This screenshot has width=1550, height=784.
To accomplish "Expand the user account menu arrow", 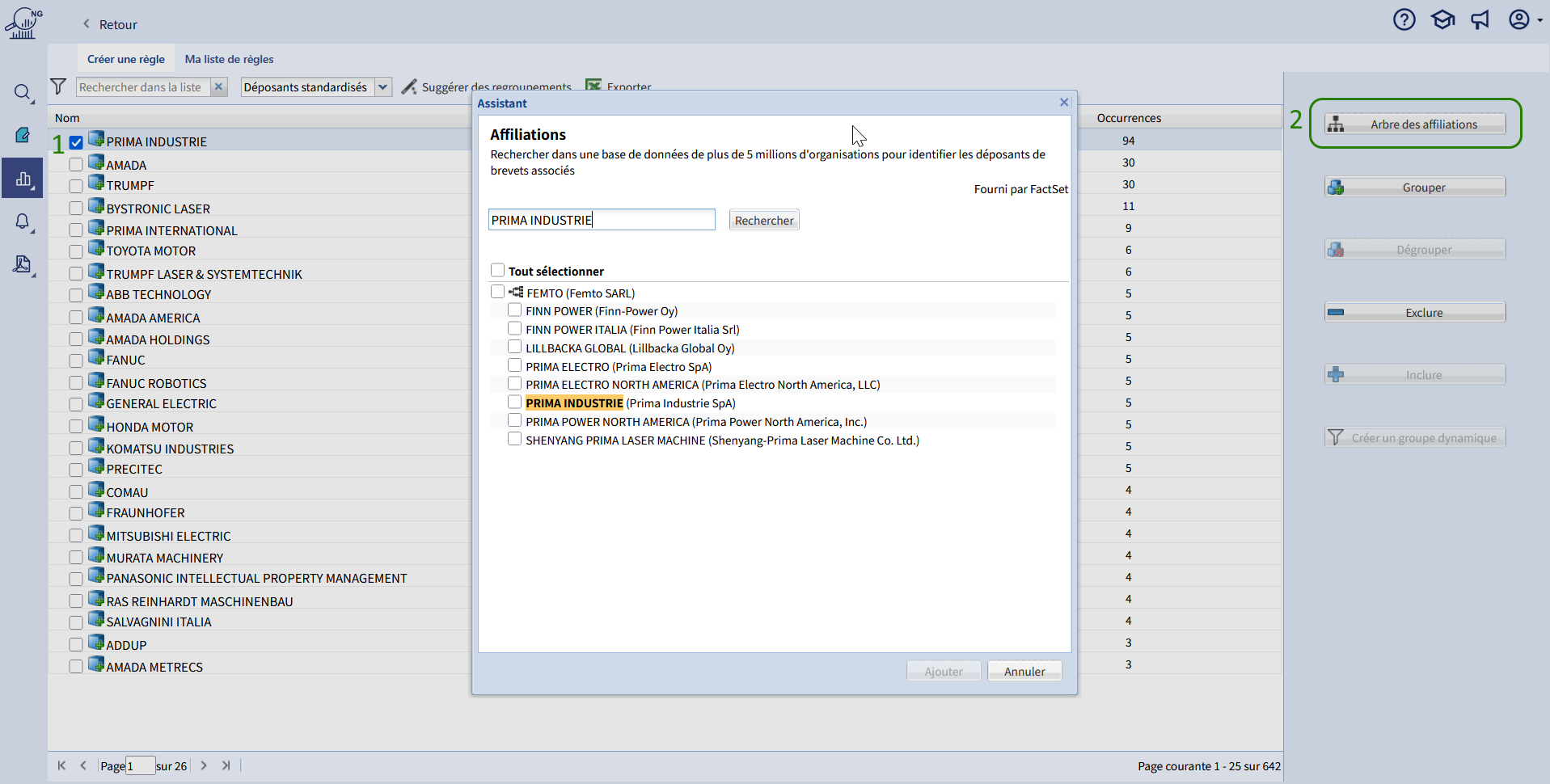I will point(1540,20).
